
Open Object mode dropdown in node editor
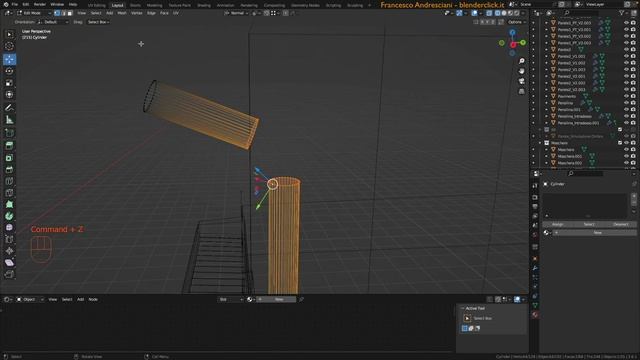(x=30, y=299)
